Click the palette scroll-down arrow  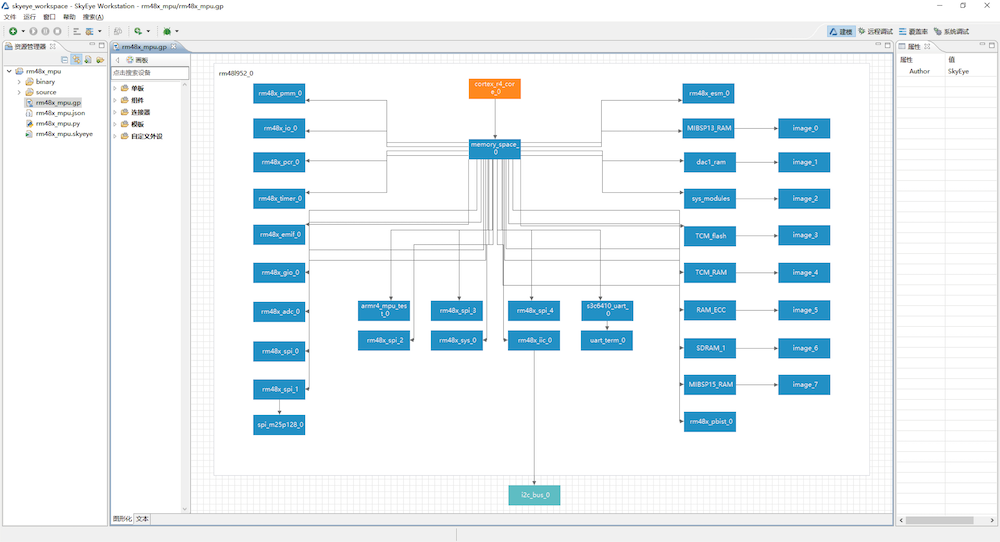point(185,509)
